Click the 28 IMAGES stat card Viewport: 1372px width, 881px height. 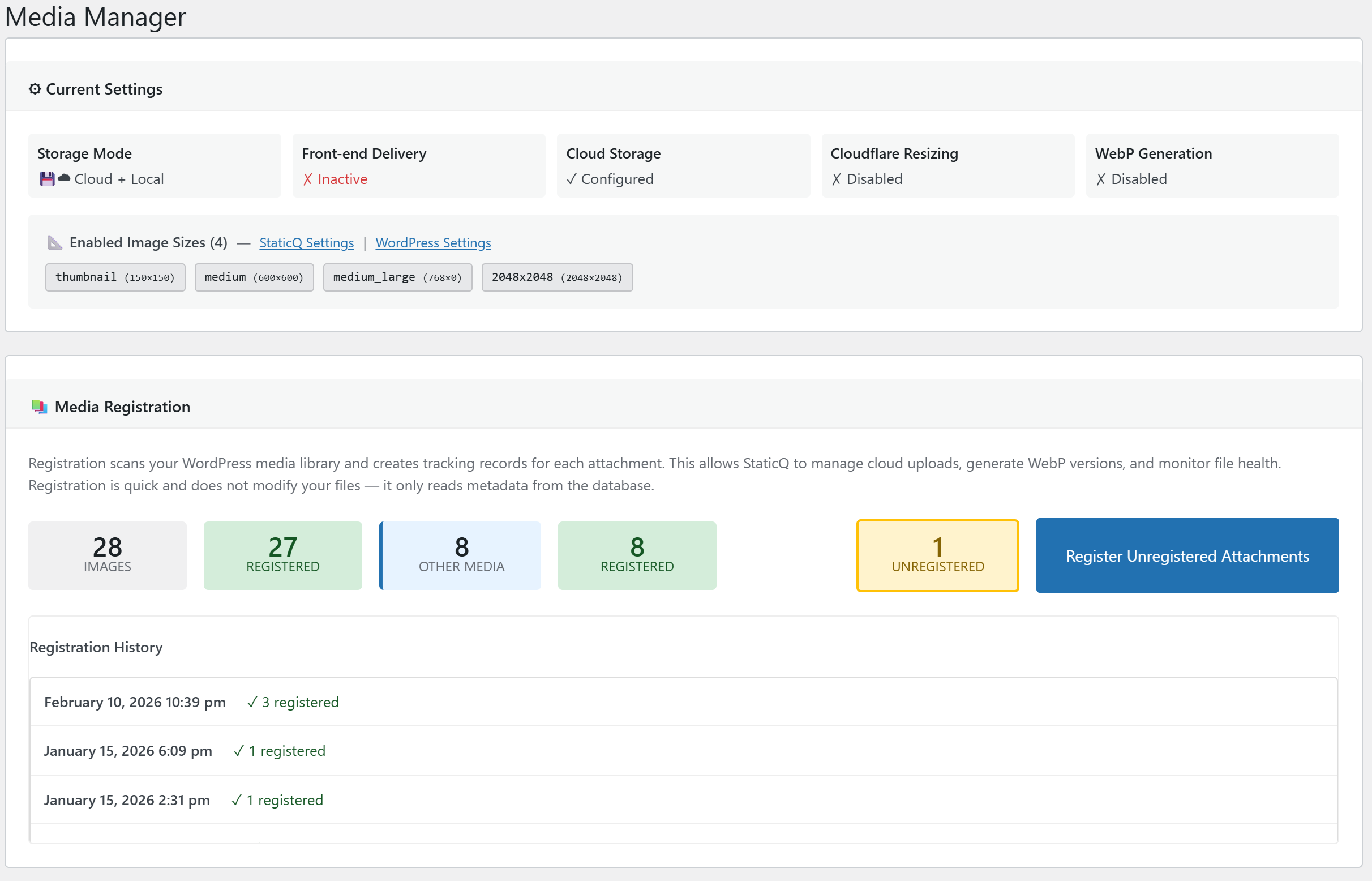coord(107,555)
